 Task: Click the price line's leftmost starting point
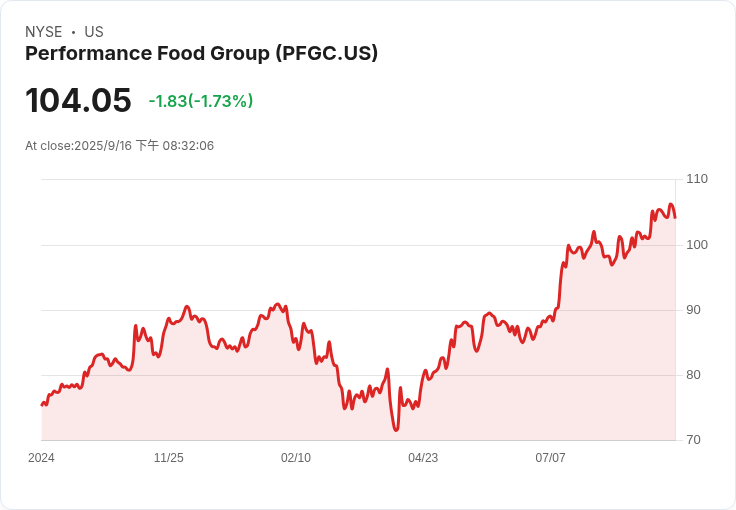pyautogui.click(x=42, y=404)
